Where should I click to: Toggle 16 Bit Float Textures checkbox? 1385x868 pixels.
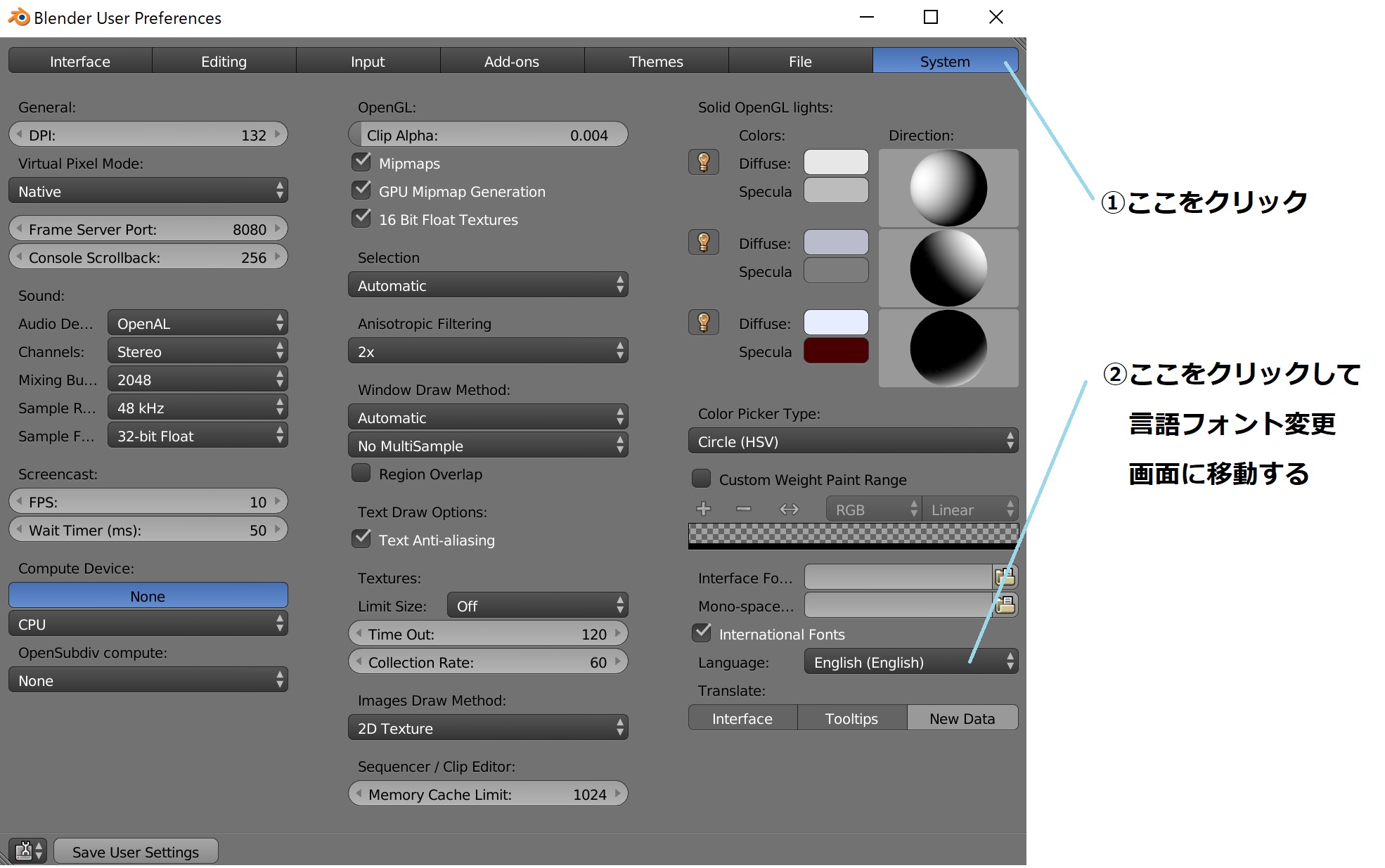[361, 218]
